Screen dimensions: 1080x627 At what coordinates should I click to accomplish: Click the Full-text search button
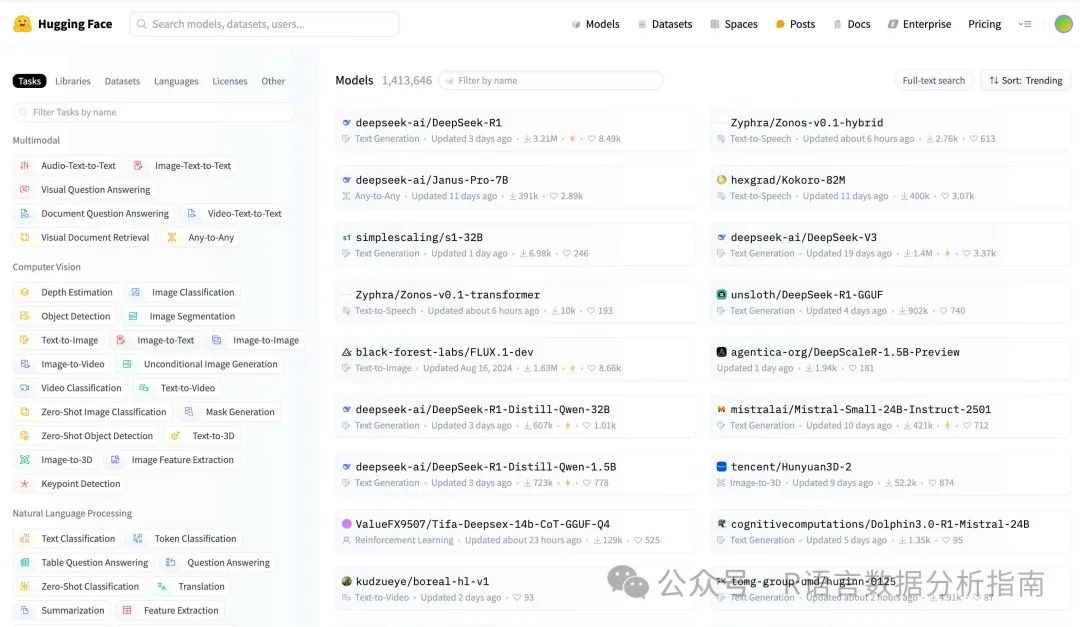point(933,81)
